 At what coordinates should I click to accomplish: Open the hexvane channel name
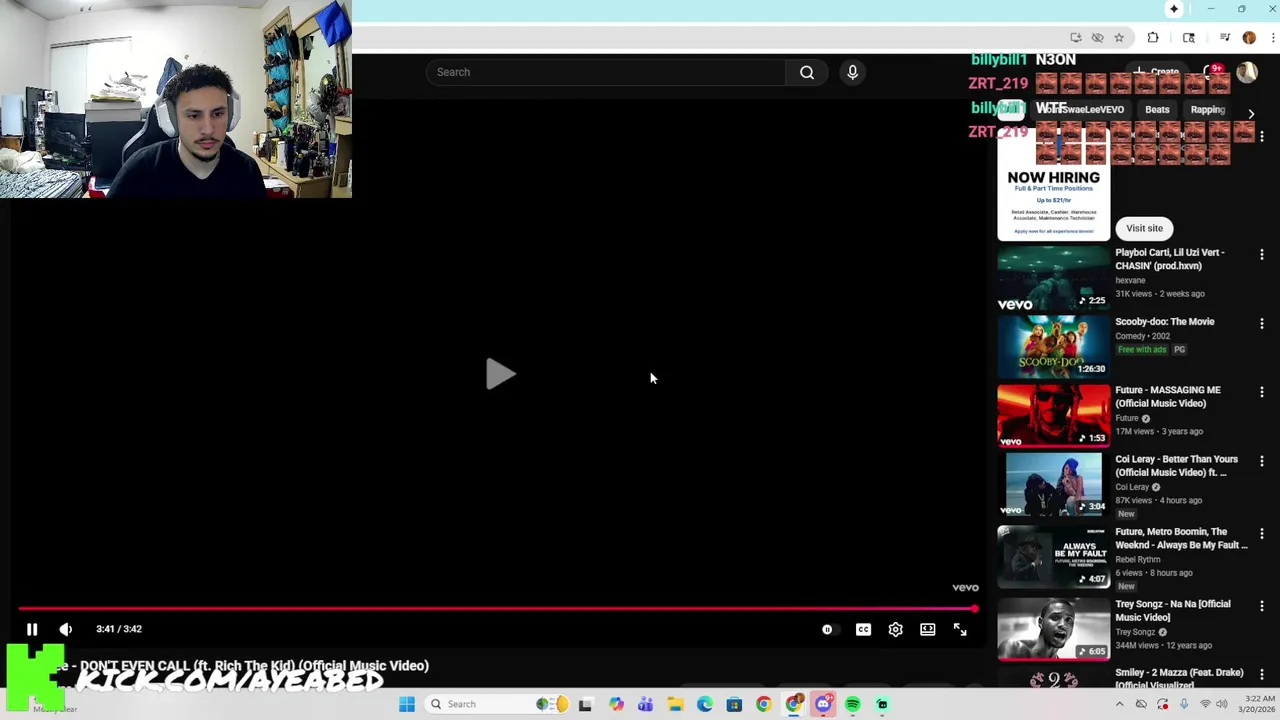pos(1130,281)
